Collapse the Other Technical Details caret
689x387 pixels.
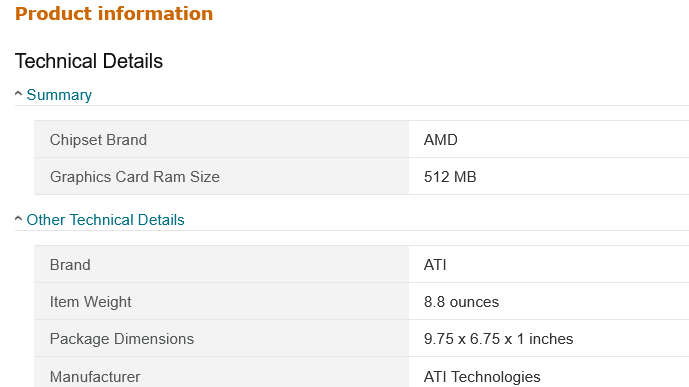click(x=18, y=218)
